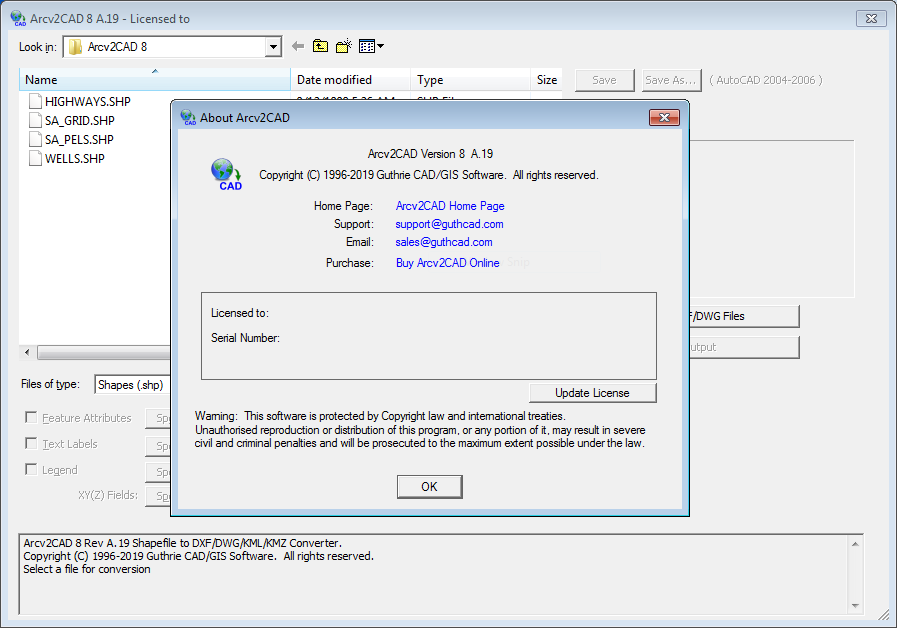Click the HIGHWAYS.SHP file icon
Image resolution: width=897 pixels, height=628 pixels.
35,101
